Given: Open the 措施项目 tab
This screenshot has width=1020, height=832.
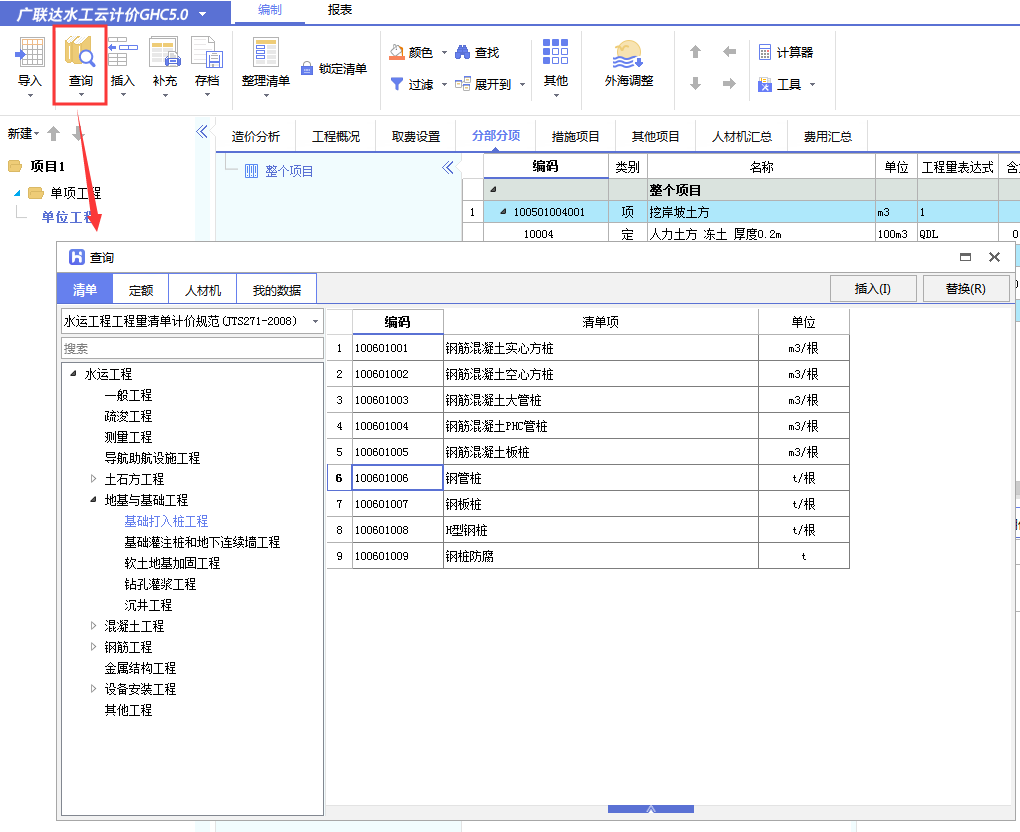Looking at the screenshot, I should [x=575, y=135].
